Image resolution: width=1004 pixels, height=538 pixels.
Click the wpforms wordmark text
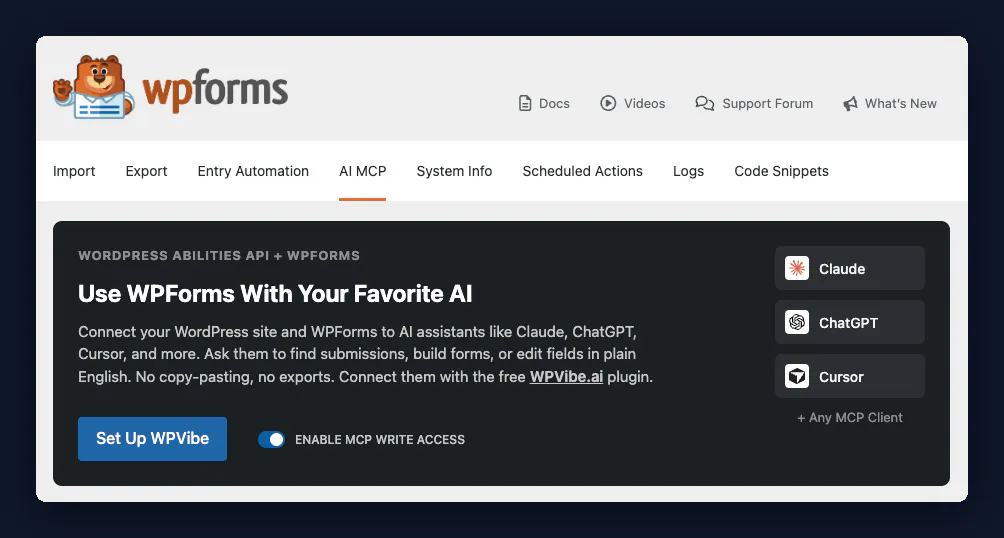pos(215,91)
